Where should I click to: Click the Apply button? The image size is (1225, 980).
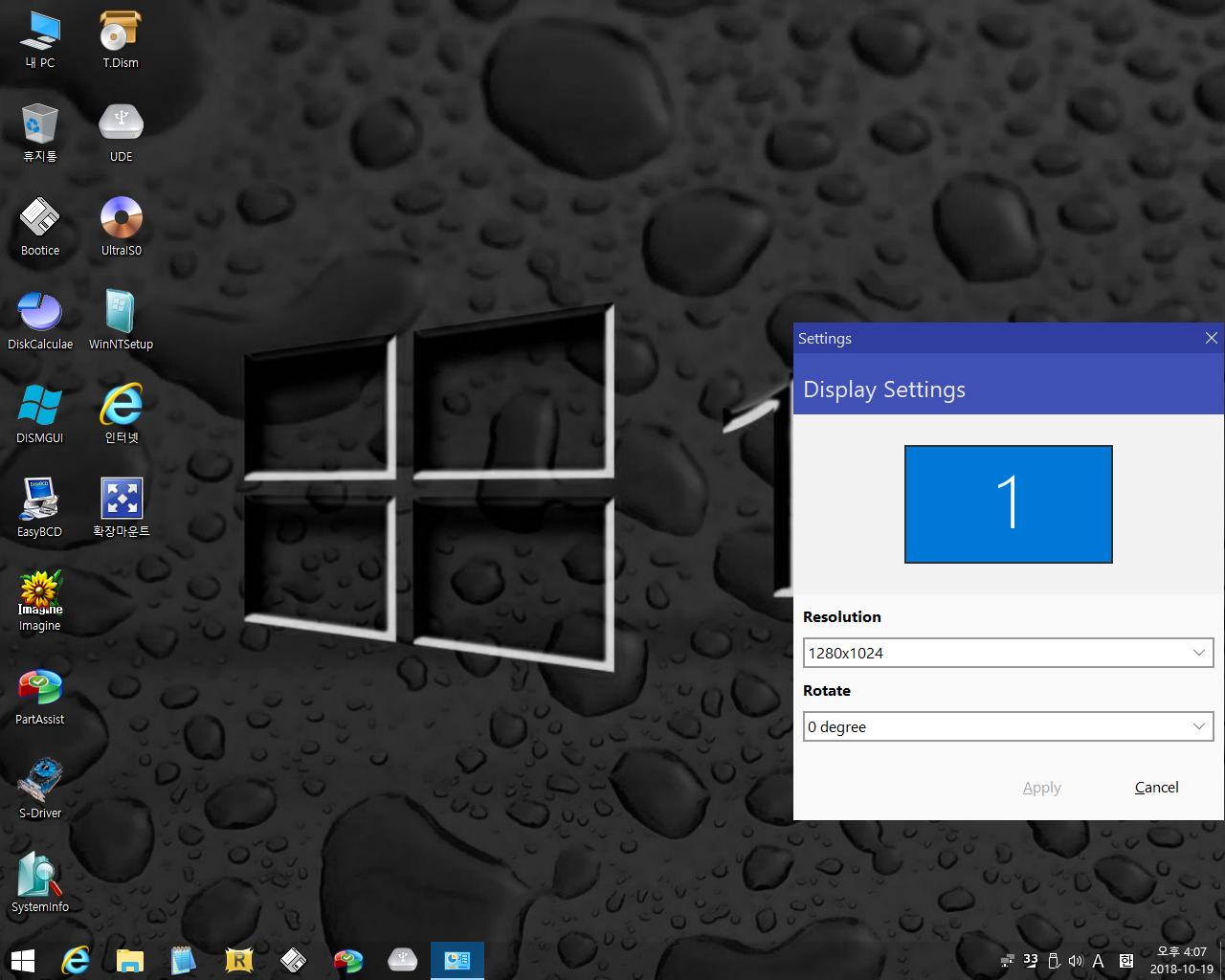pyautogui.click(x=1041, y=788)
